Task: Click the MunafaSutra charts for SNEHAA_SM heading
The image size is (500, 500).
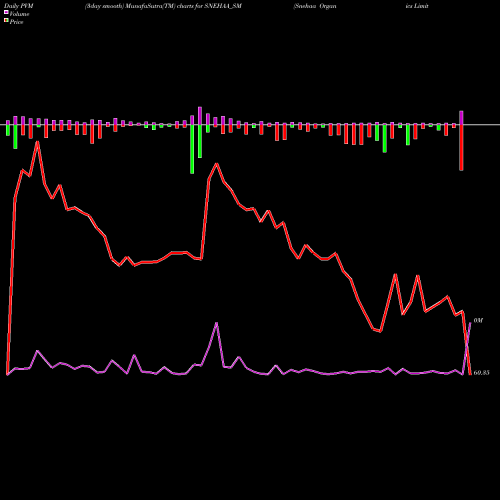Action: click(163, 6)
